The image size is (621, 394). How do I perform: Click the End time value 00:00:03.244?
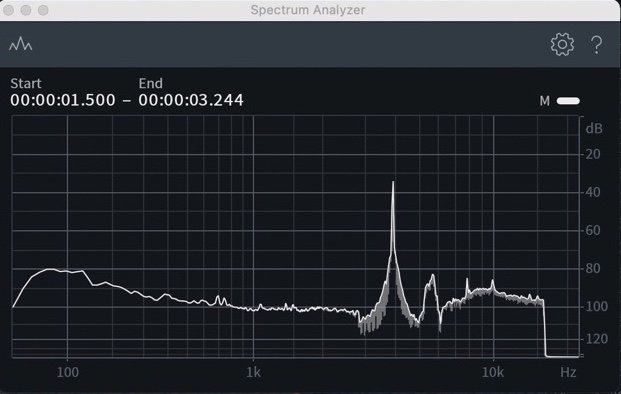point(191,100)
